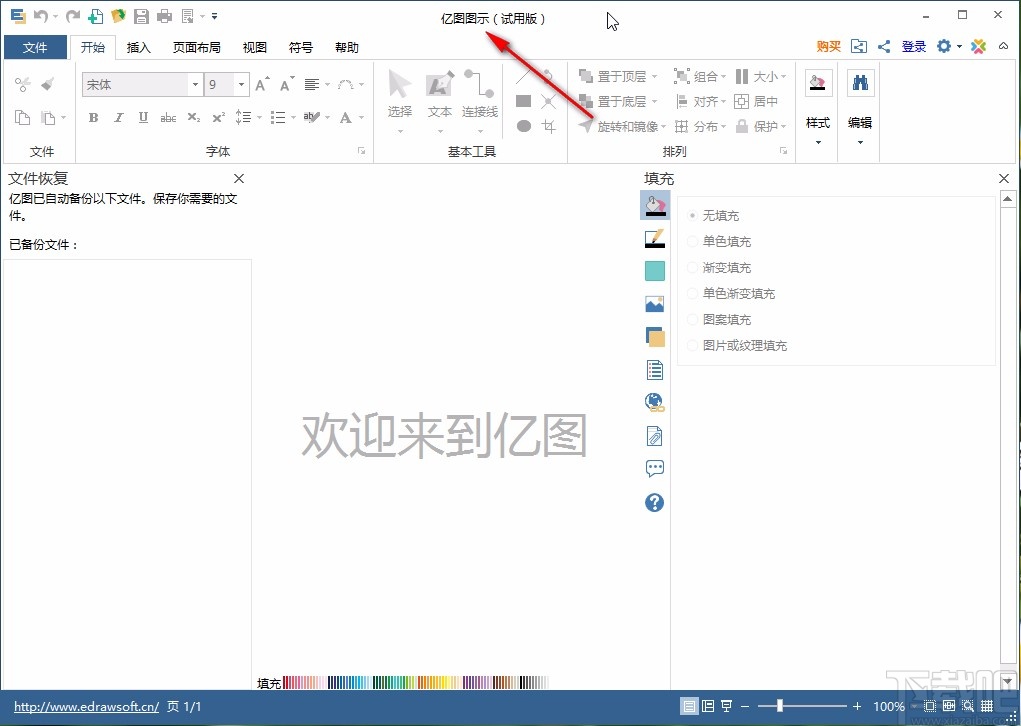Apply superscript X² formatting

219,117
